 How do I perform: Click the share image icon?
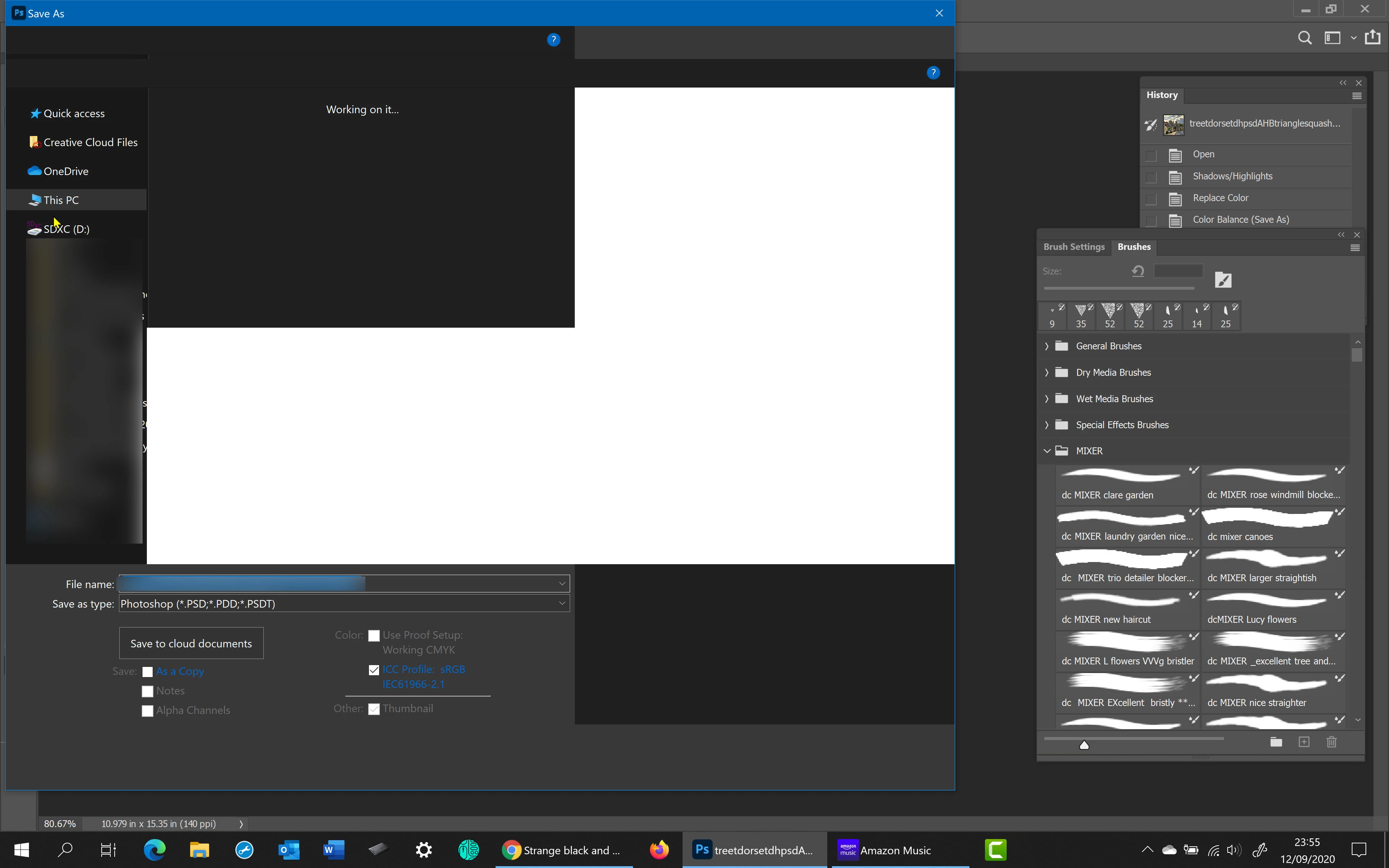point(1372,37)
